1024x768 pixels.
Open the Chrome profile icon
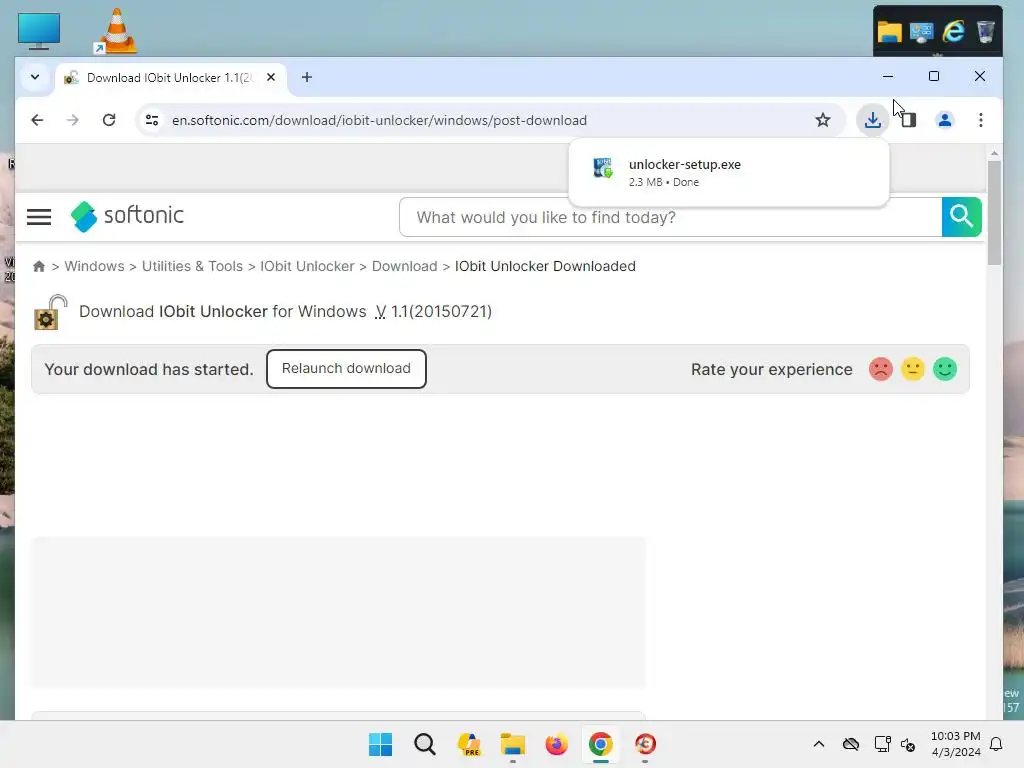(944, 120)
